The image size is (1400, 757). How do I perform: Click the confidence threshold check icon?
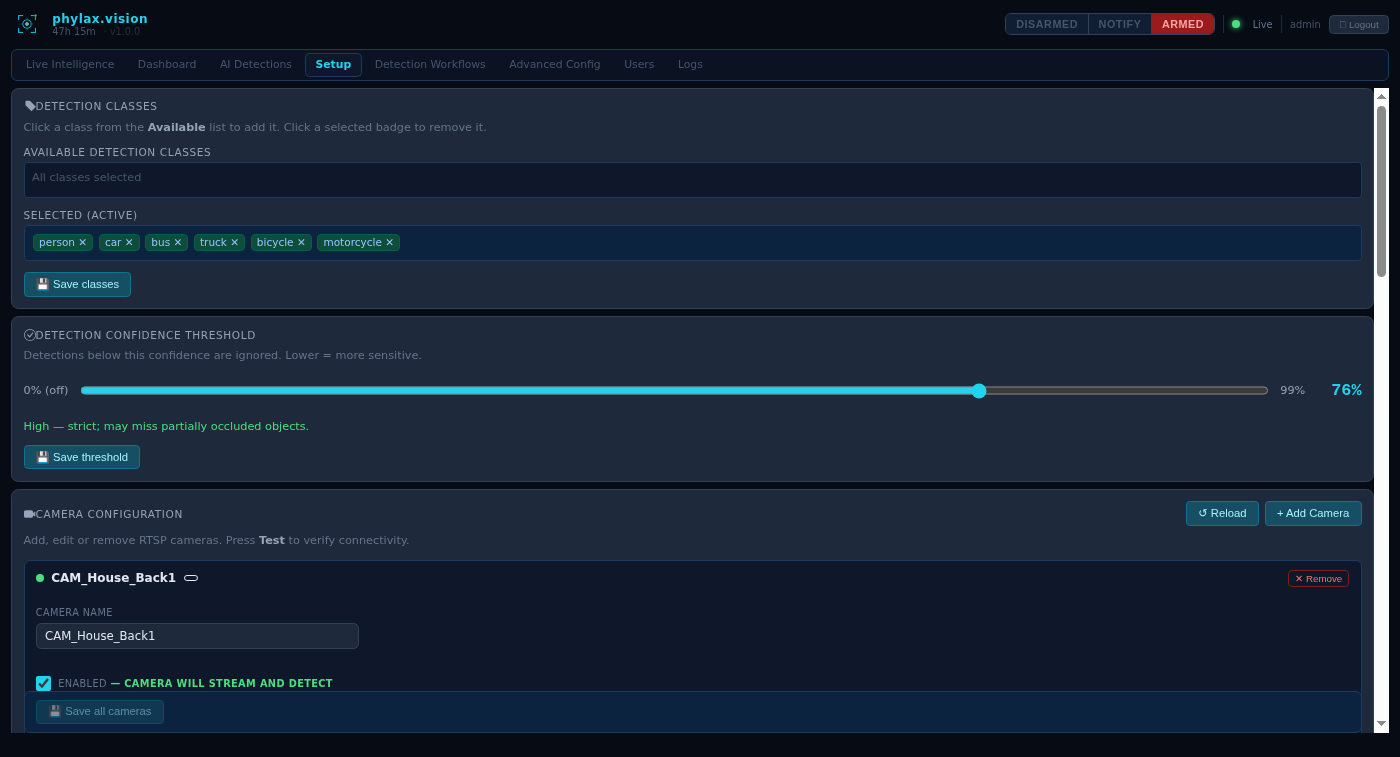tap(30, 335)
